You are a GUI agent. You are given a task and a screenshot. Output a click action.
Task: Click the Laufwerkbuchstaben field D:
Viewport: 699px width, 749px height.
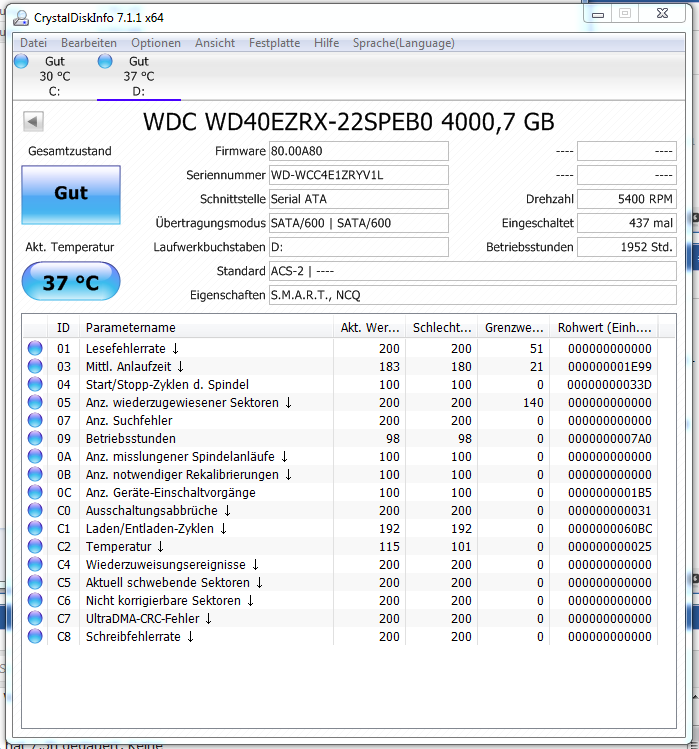(x=359, y=247)
